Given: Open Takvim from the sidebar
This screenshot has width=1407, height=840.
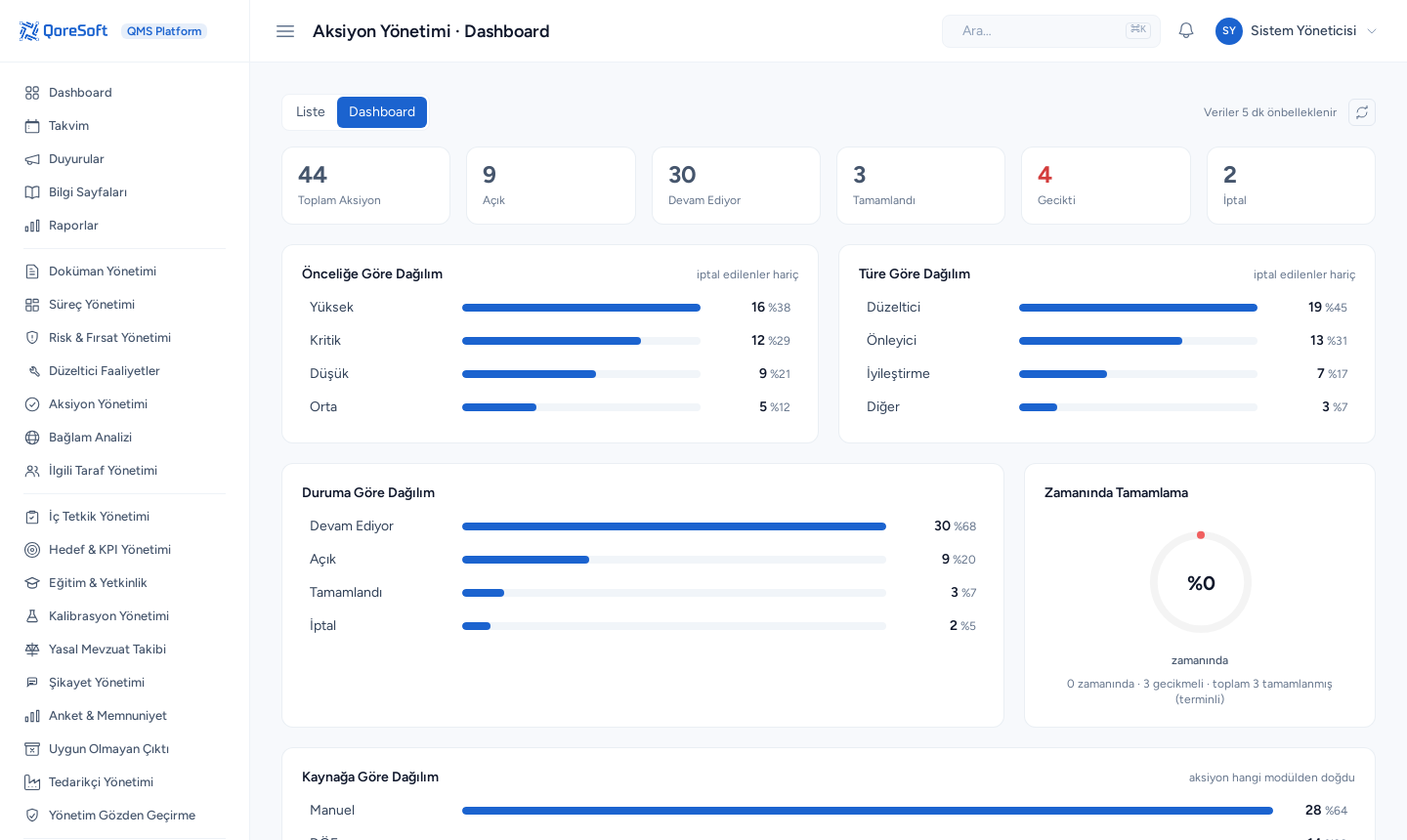Looking at the screenshot, I should pos(125,126).
